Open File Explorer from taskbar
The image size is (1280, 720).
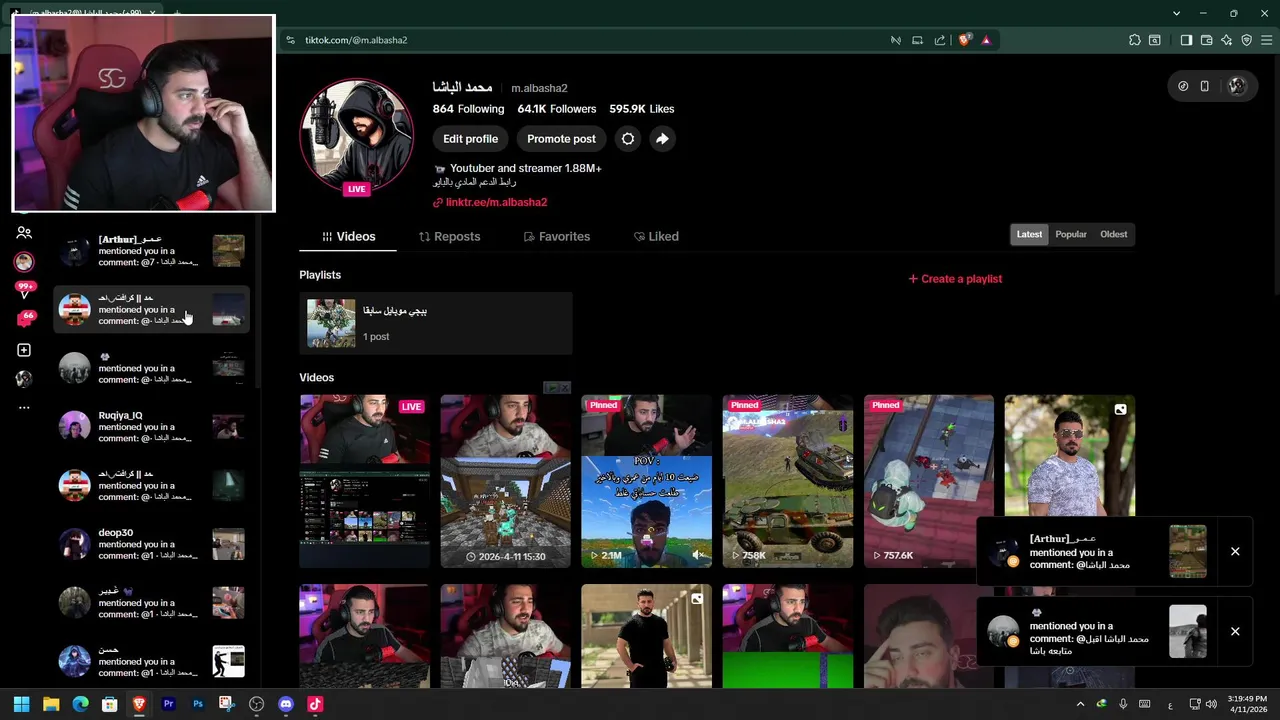coord(51,704)
